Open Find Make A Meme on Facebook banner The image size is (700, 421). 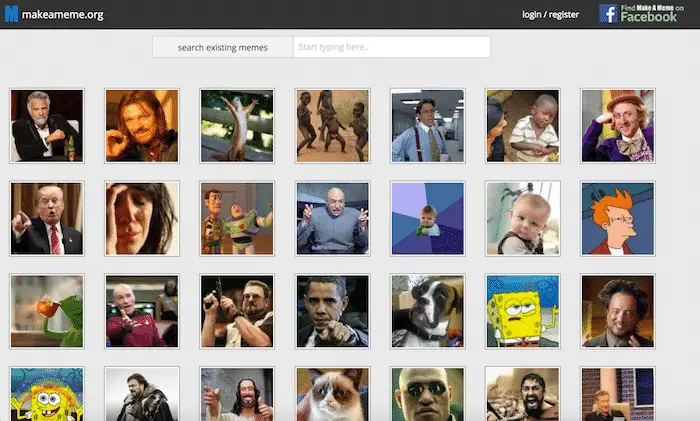[642, 14]
